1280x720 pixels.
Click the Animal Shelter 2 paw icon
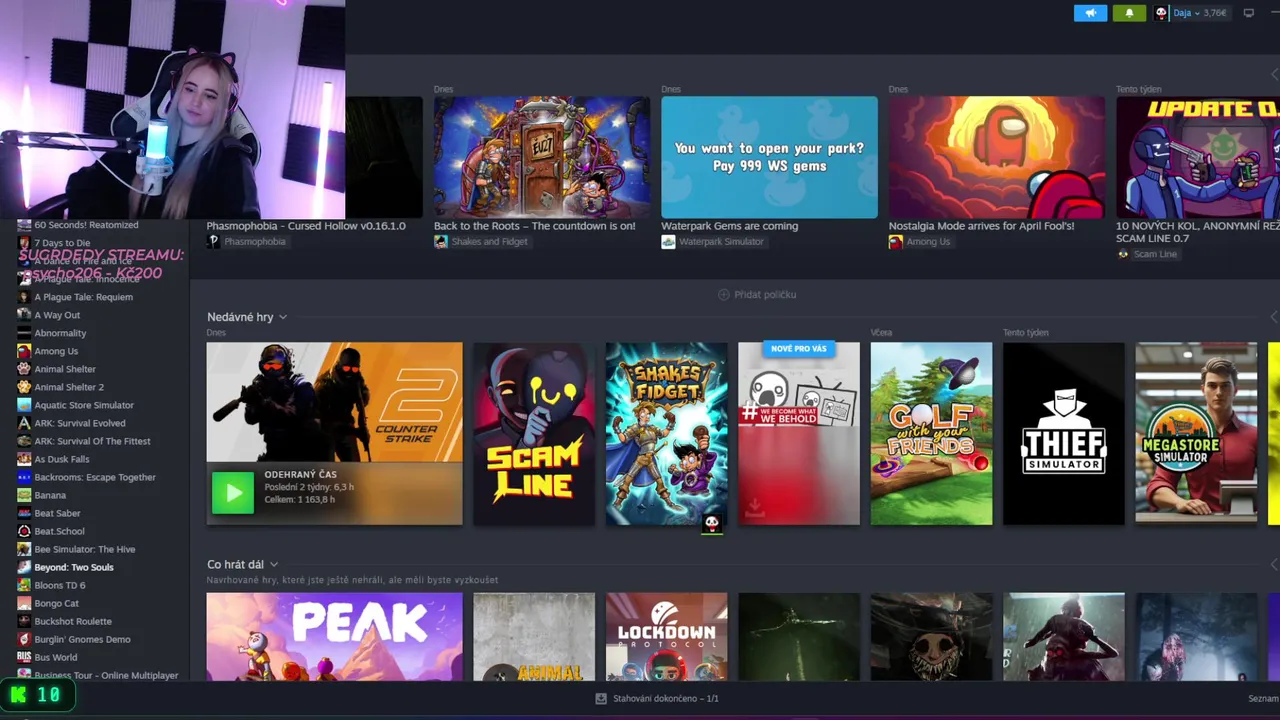[24, 387]
